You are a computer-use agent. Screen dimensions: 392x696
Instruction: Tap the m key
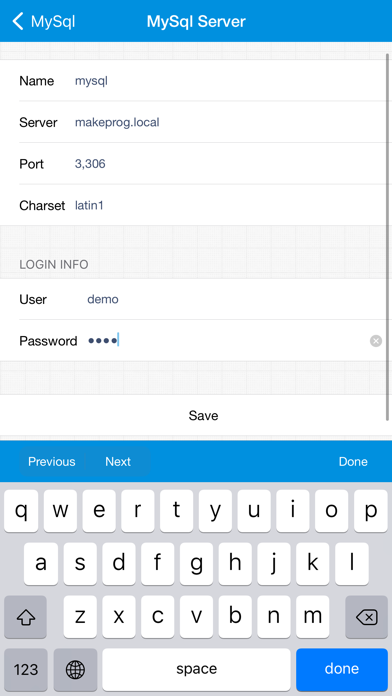312,617
